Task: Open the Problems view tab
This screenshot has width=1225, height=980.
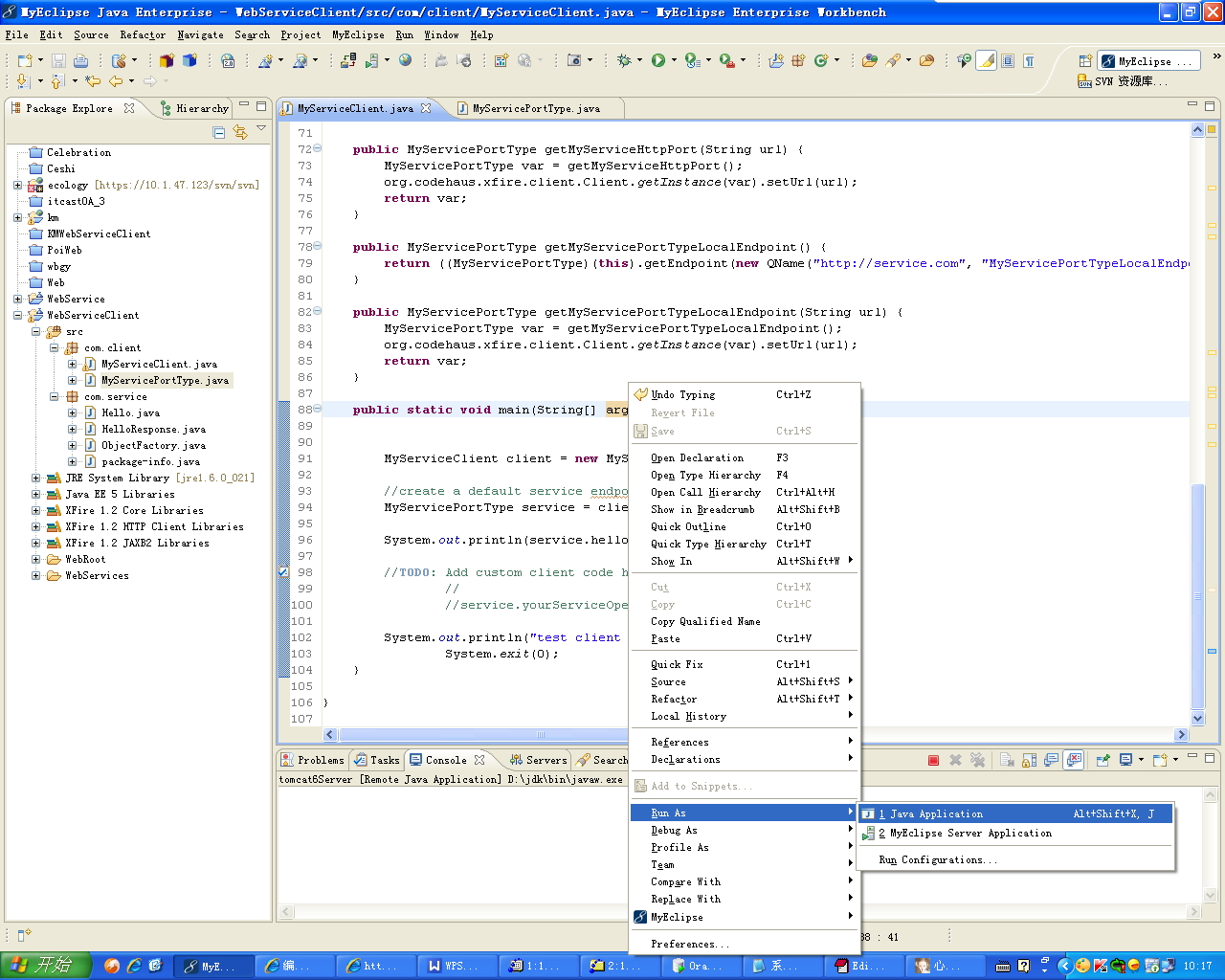Action: [312, 760]
